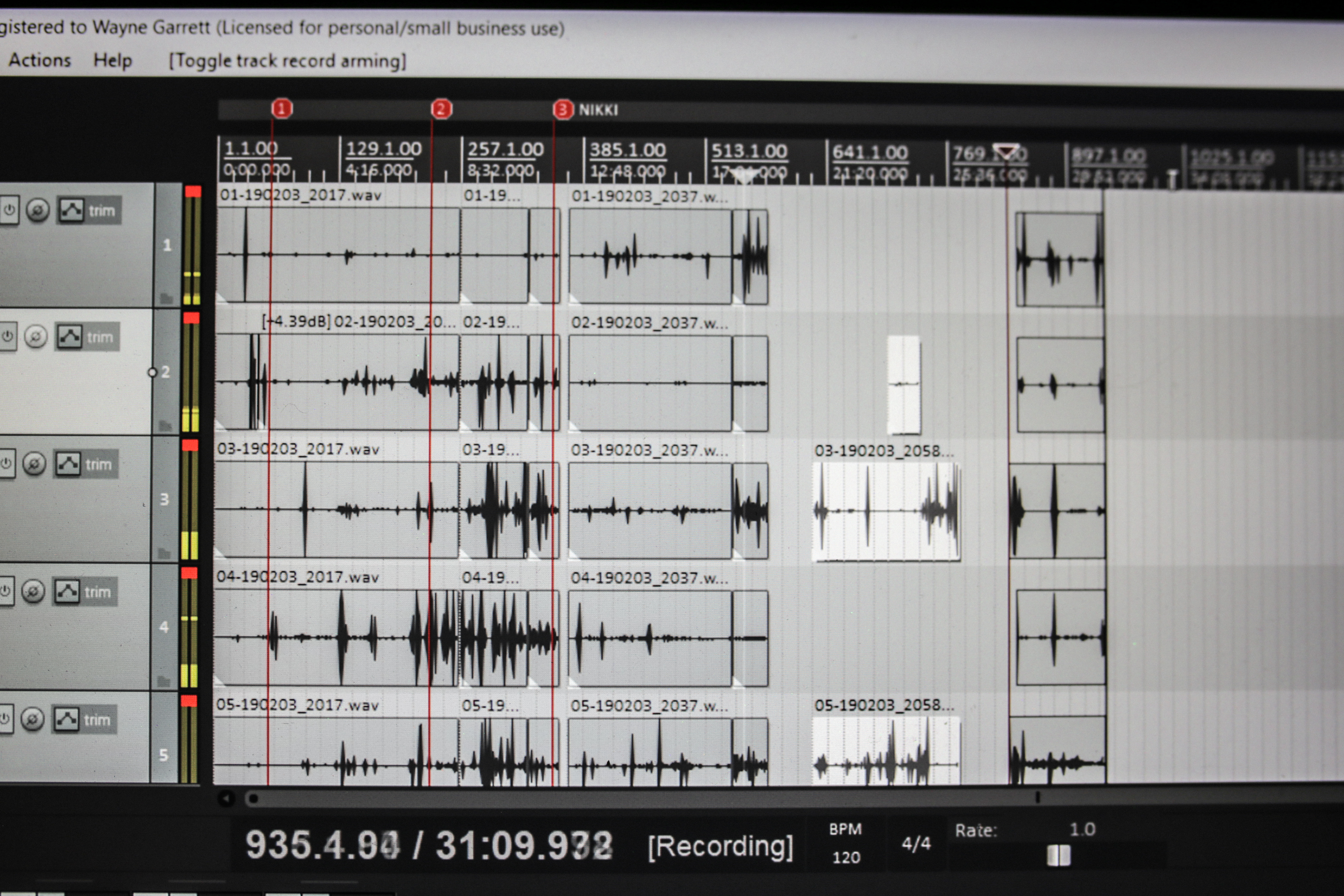Click phase invert button on track 3

click(34, 464)
